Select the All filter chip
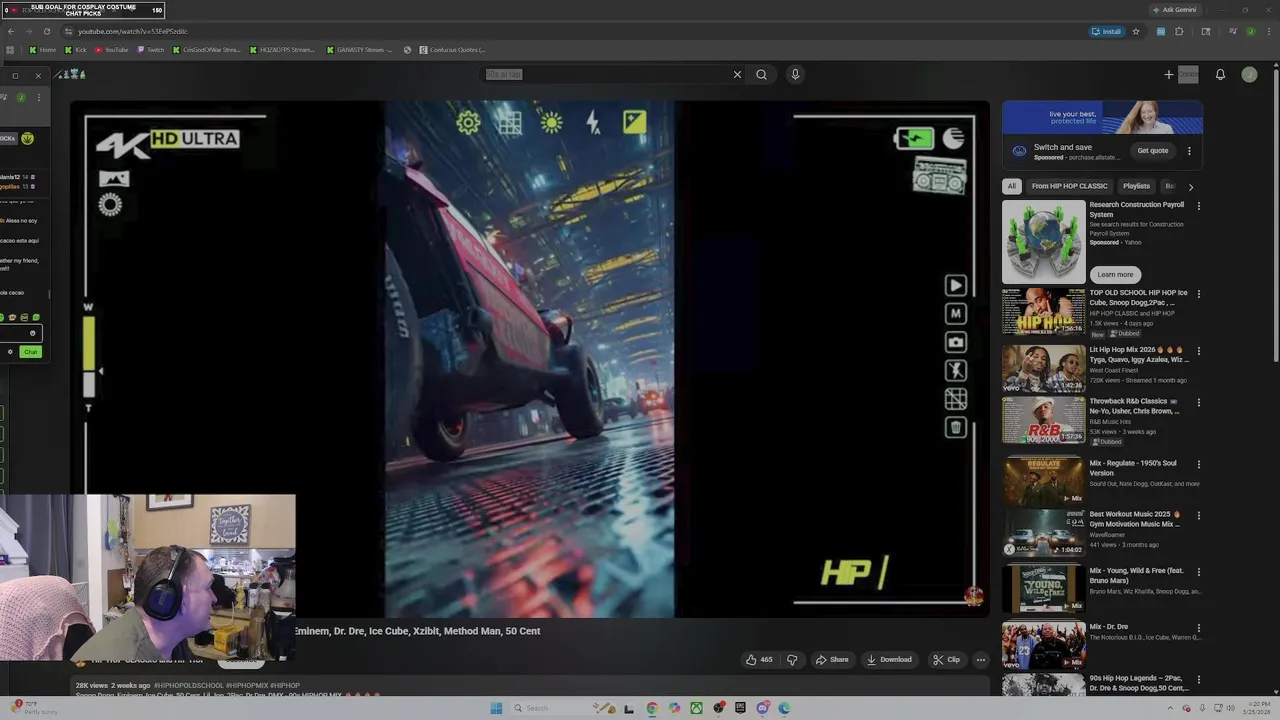 (1011, 186)
